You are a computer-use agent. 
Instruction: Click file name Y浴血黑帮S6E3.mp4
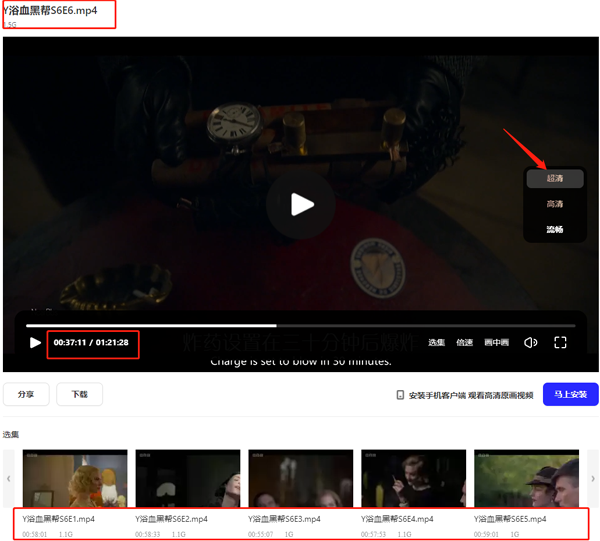tap(284, 519)
